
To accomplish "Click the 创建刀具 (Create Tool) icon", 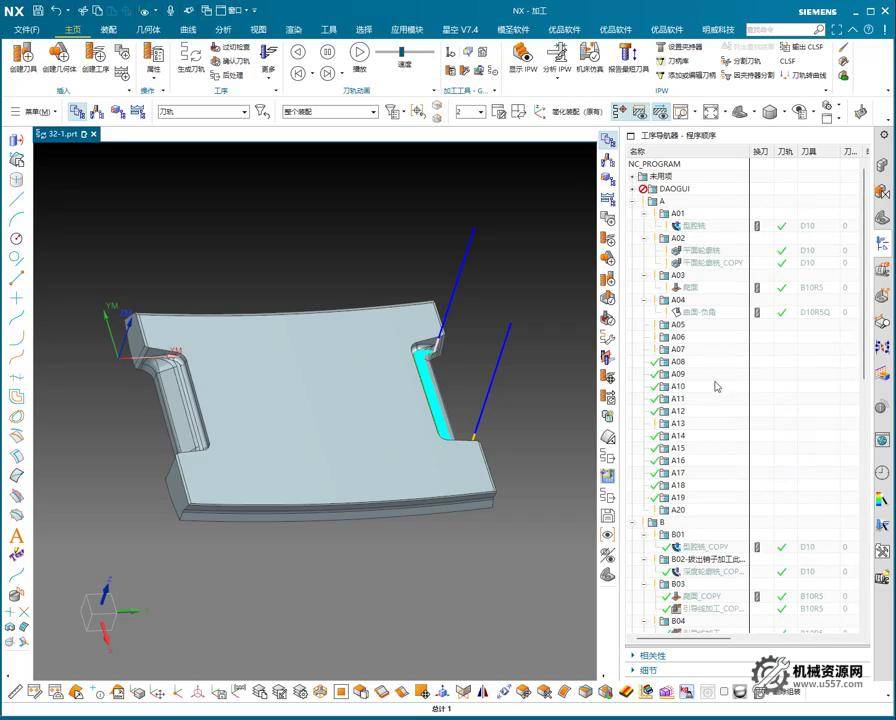I will pyautogui.click(x=22, y=54).
